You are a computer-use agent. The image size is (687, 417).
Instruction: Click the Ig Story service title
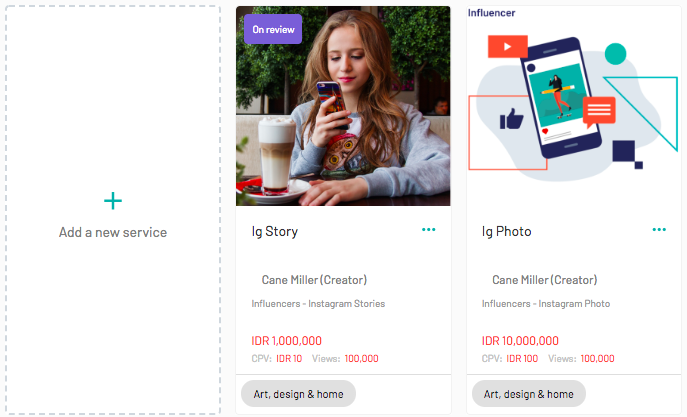(275, 231)
